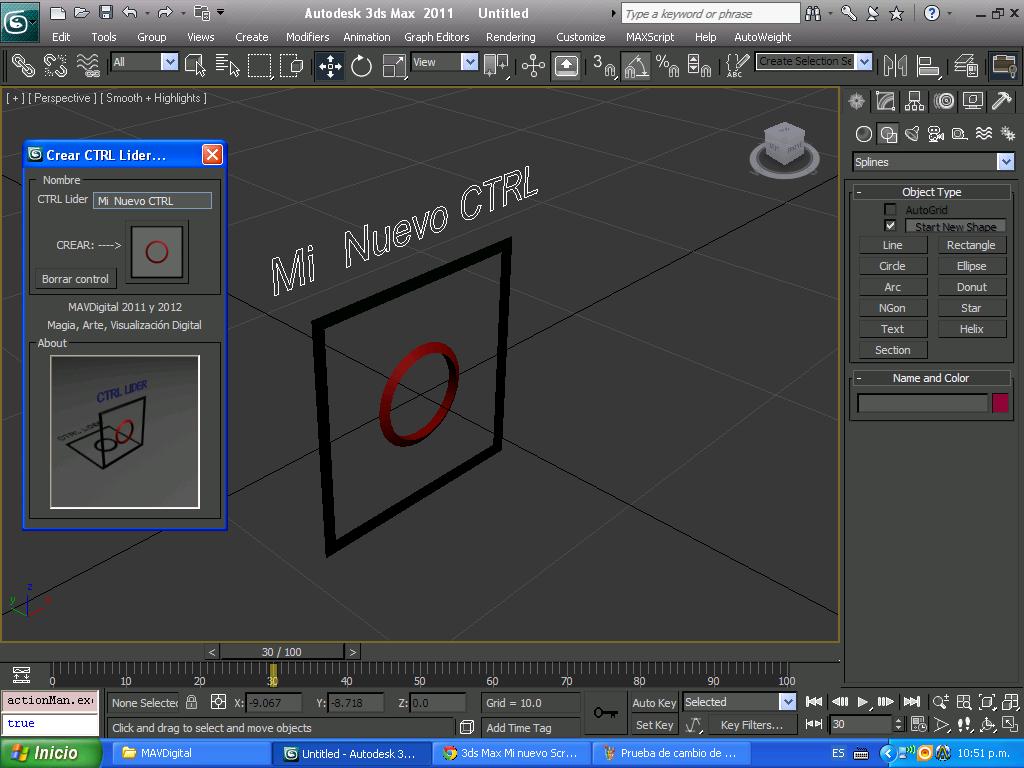Open the Rendering menu

[x=511, y=37]
